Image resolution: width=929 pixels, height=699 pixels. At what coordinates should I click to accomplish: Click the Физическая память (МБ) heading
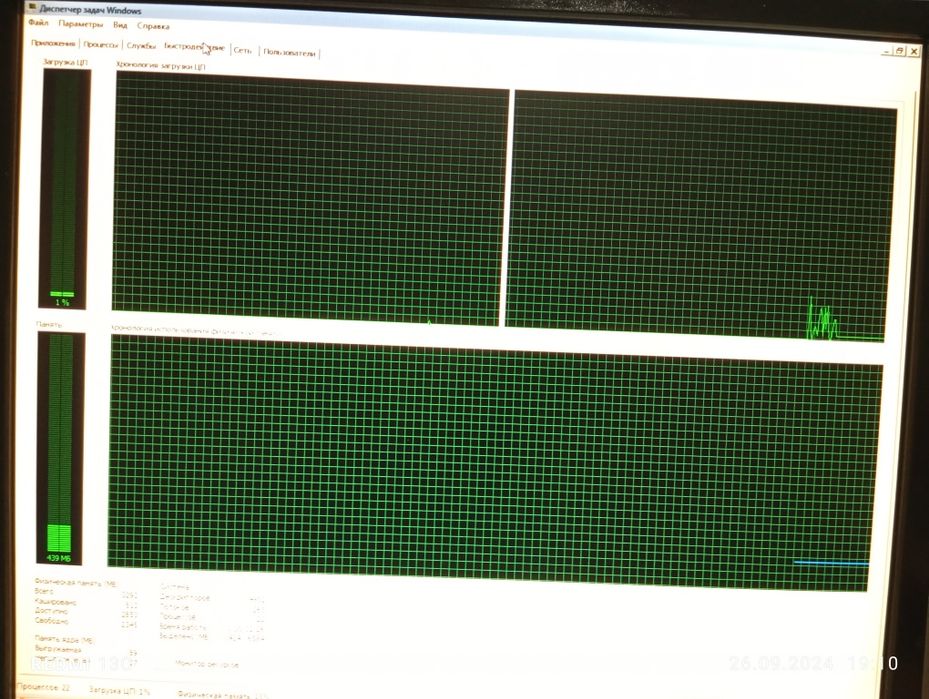pos(75,583)
